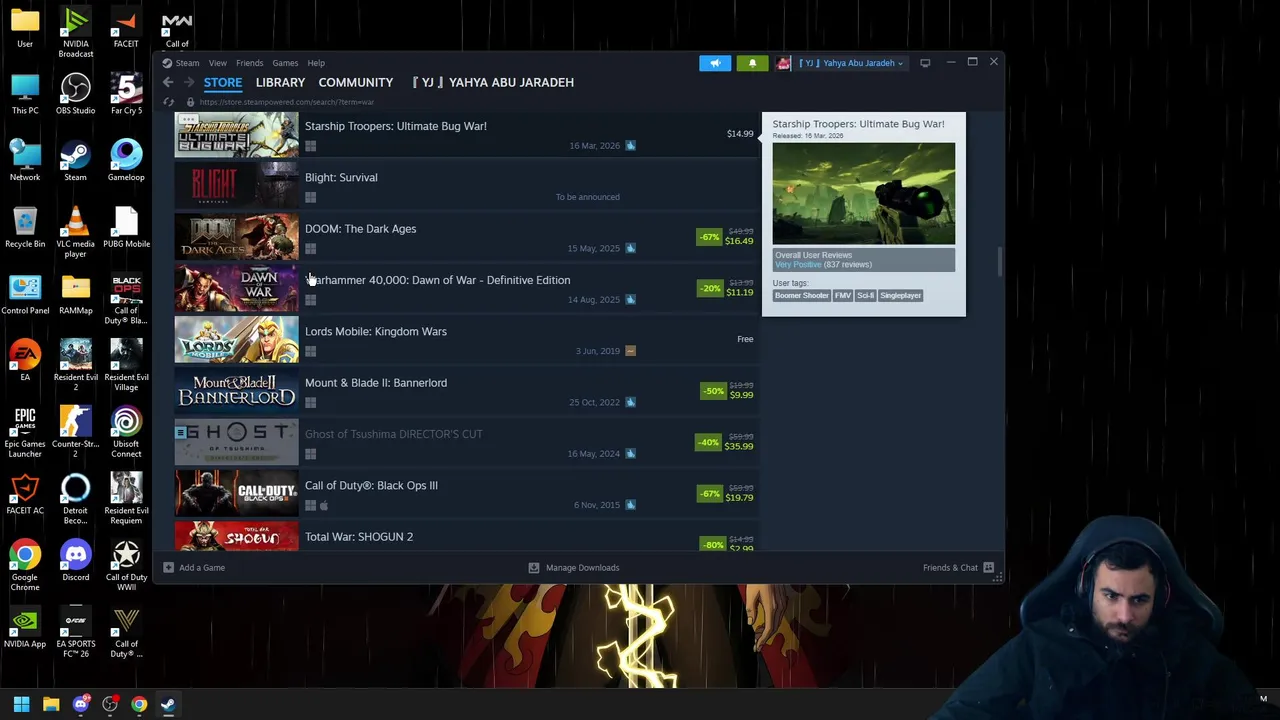The image size is (1280, 720).
Task: Click the Singleplayer user tag
Action: [900, 296]
